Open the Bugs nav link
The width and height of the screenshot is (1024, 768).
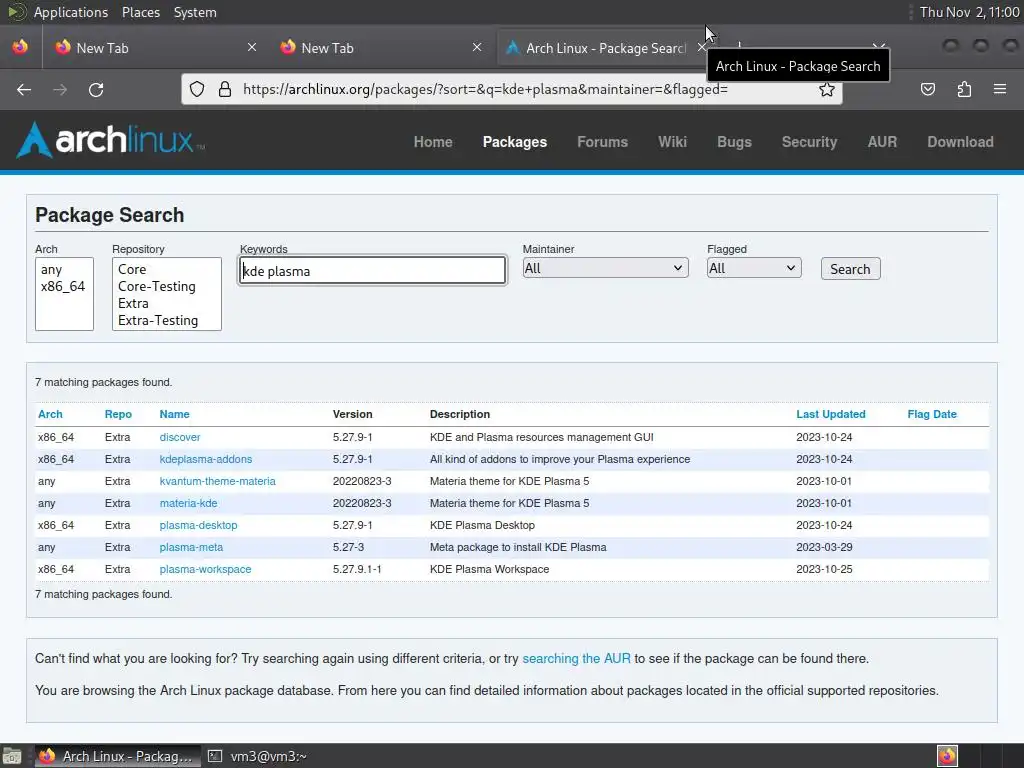point(734,142)
